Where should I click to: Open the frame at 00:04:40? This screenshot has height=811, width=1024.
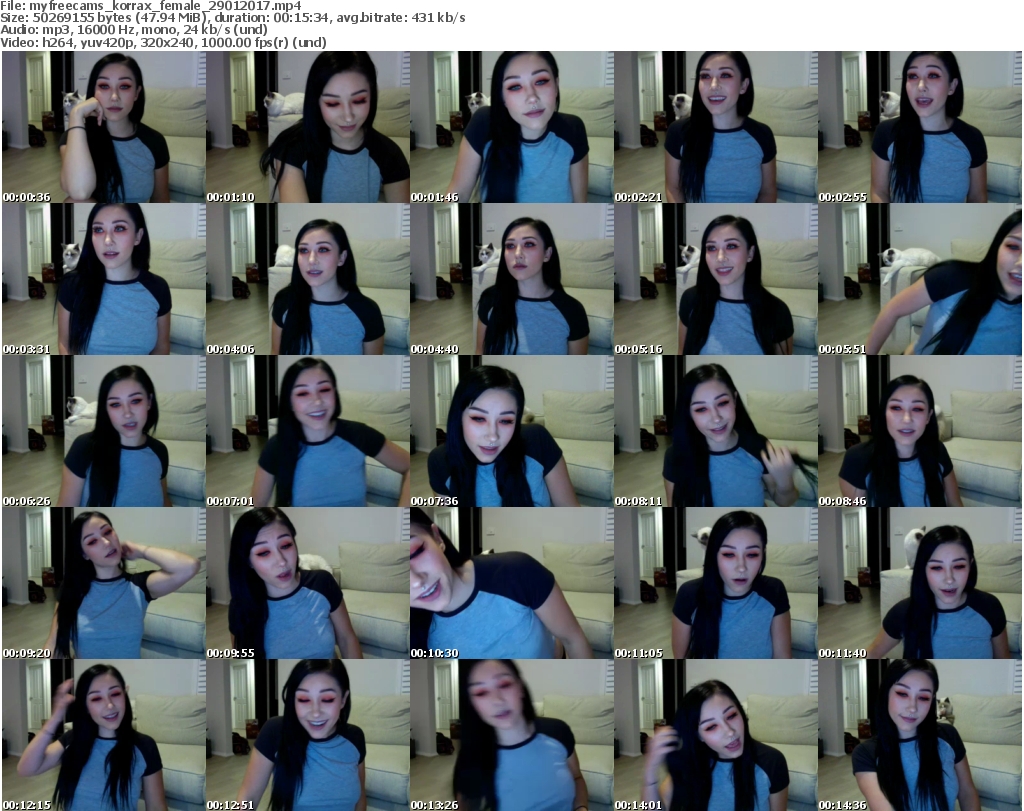point(512,279)
